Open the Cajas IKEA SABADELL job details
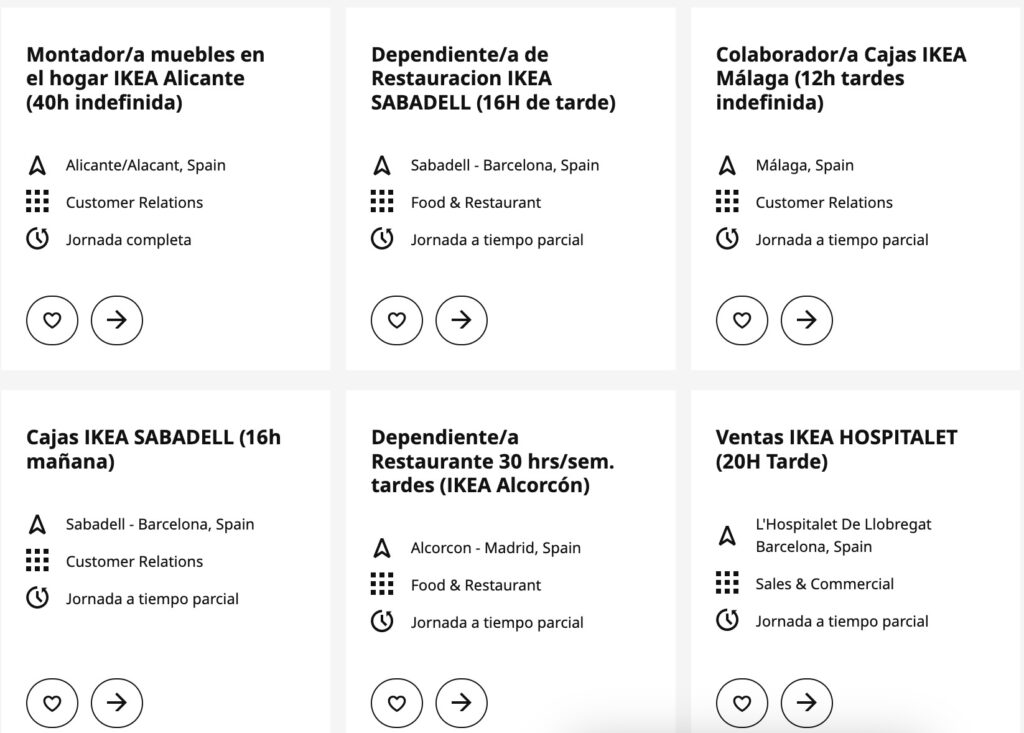The image size is (1024, 733). tap(117, 703)
